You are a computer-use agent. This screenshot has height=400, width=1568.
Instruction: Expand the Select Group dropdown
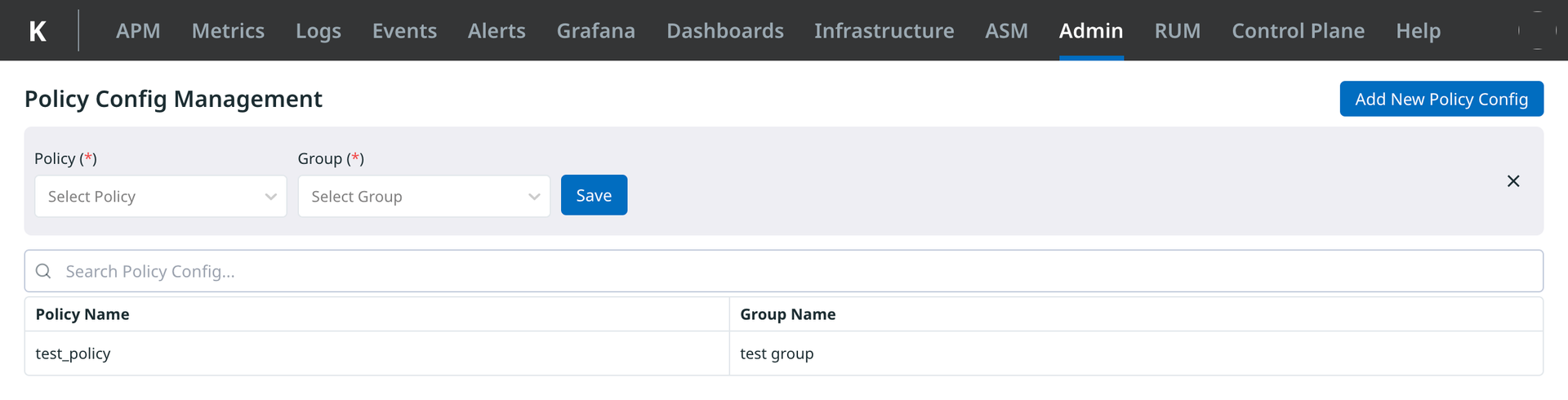(x=424, y=197)
